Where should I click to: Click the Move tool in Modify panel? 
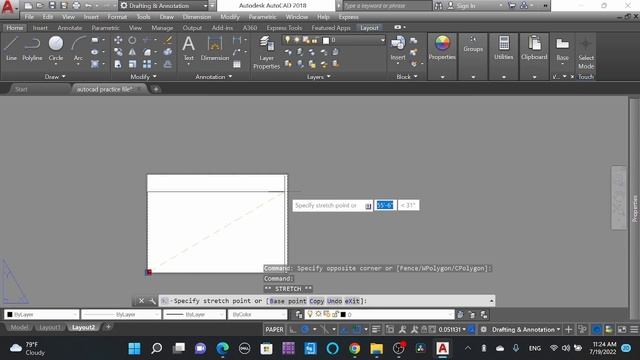pos(118,40)
